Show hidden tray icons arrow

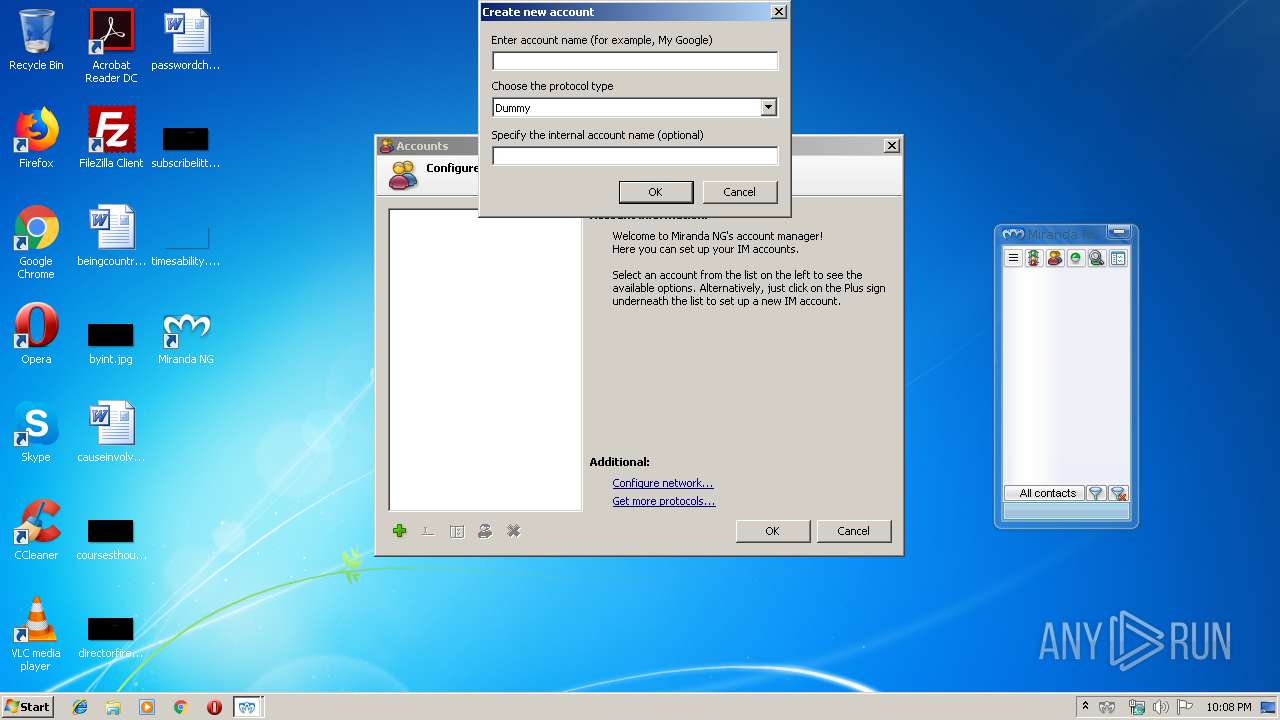coord(1085,707)
